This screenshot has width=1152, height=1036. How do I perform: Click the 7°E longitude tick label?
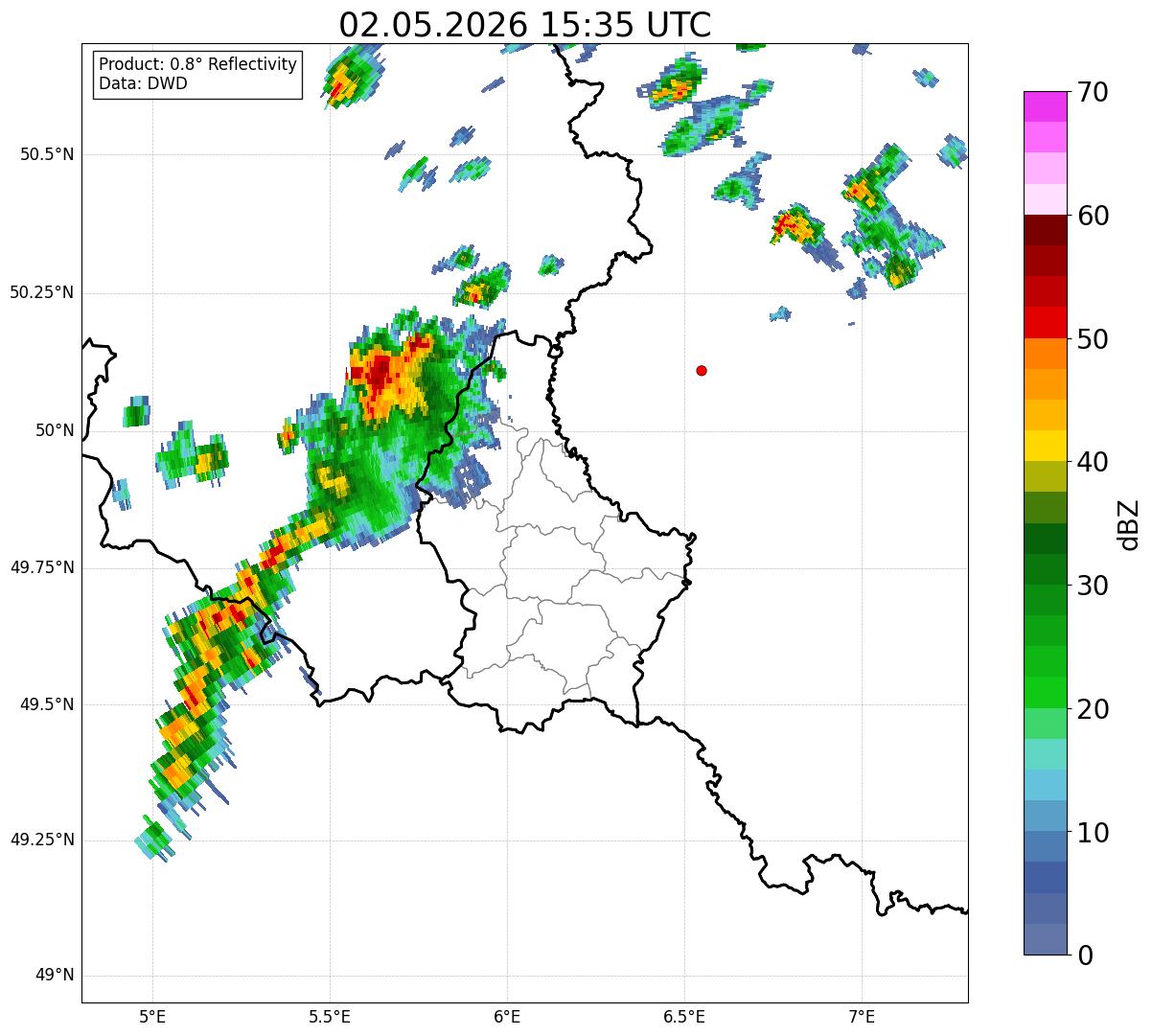point(862,1016)
